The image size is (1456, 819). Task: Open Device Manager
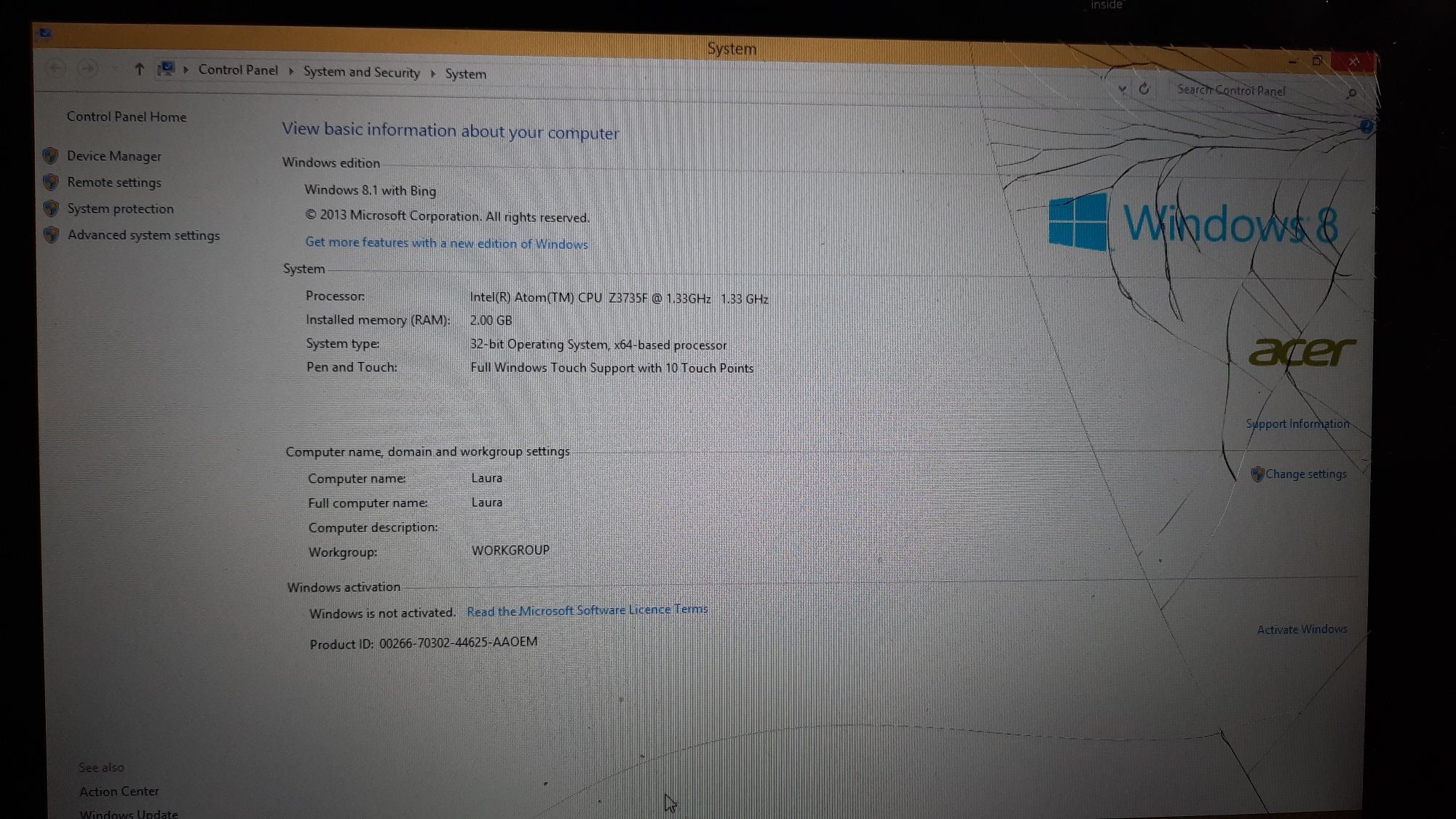(114, 156)
